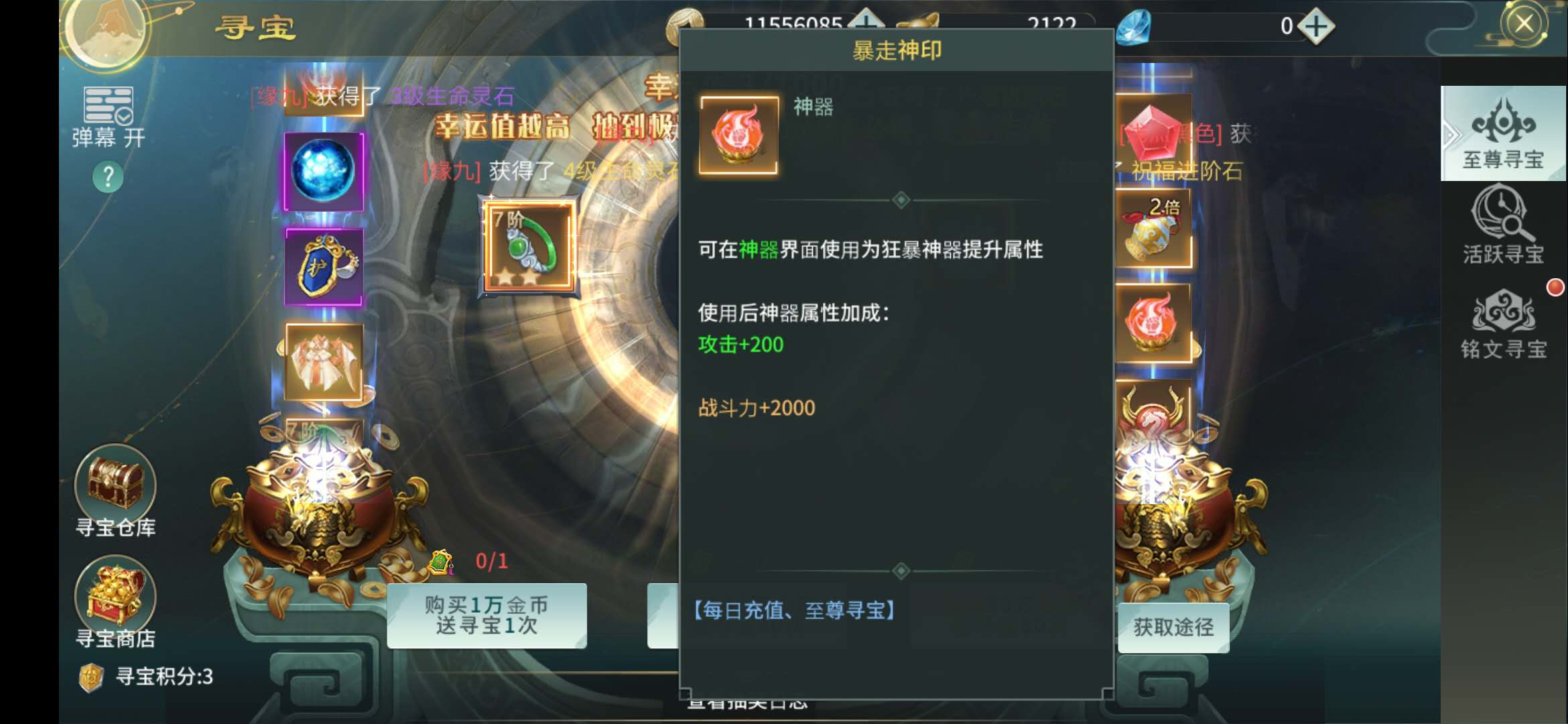
Task: Click the 获取途径 button
Action: tap(1173, 627)
